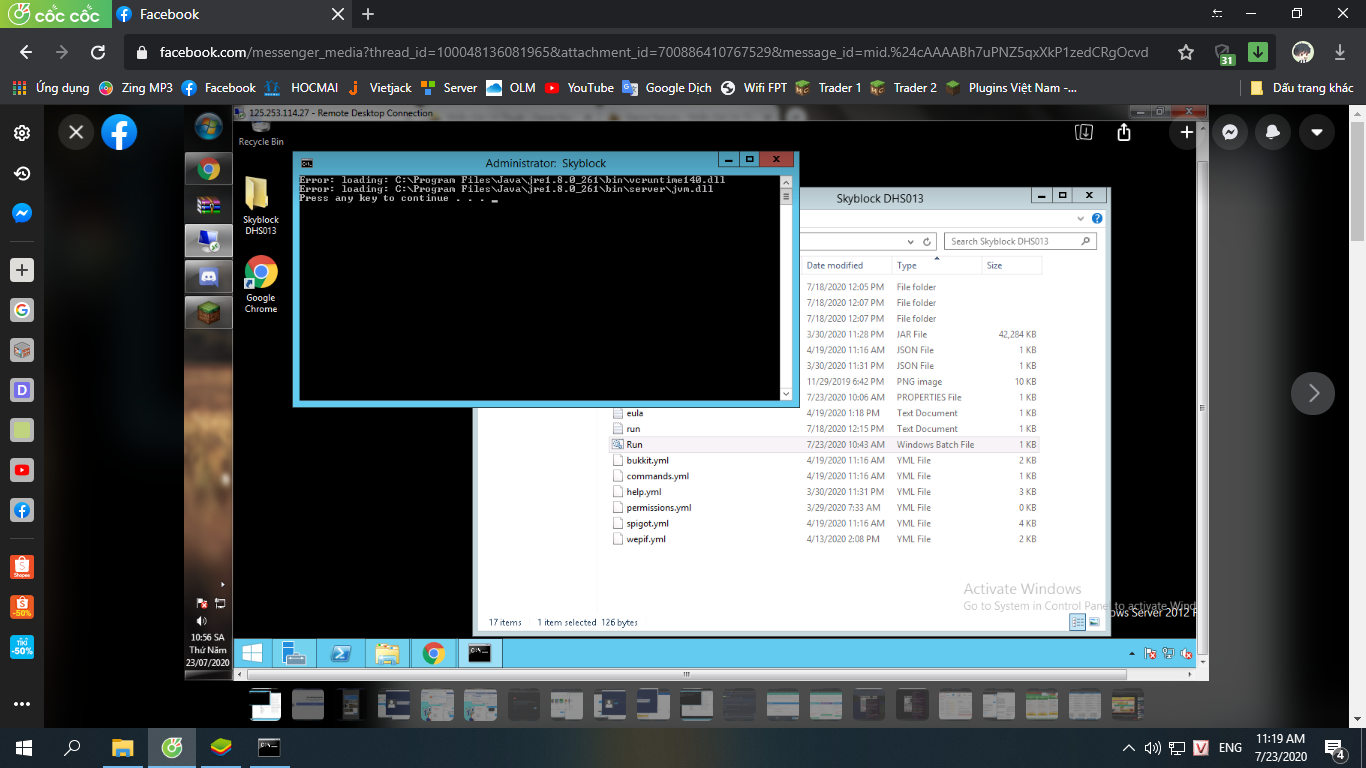
Task: Open the browser profile avatar
Action: (x=1302, y=52)
